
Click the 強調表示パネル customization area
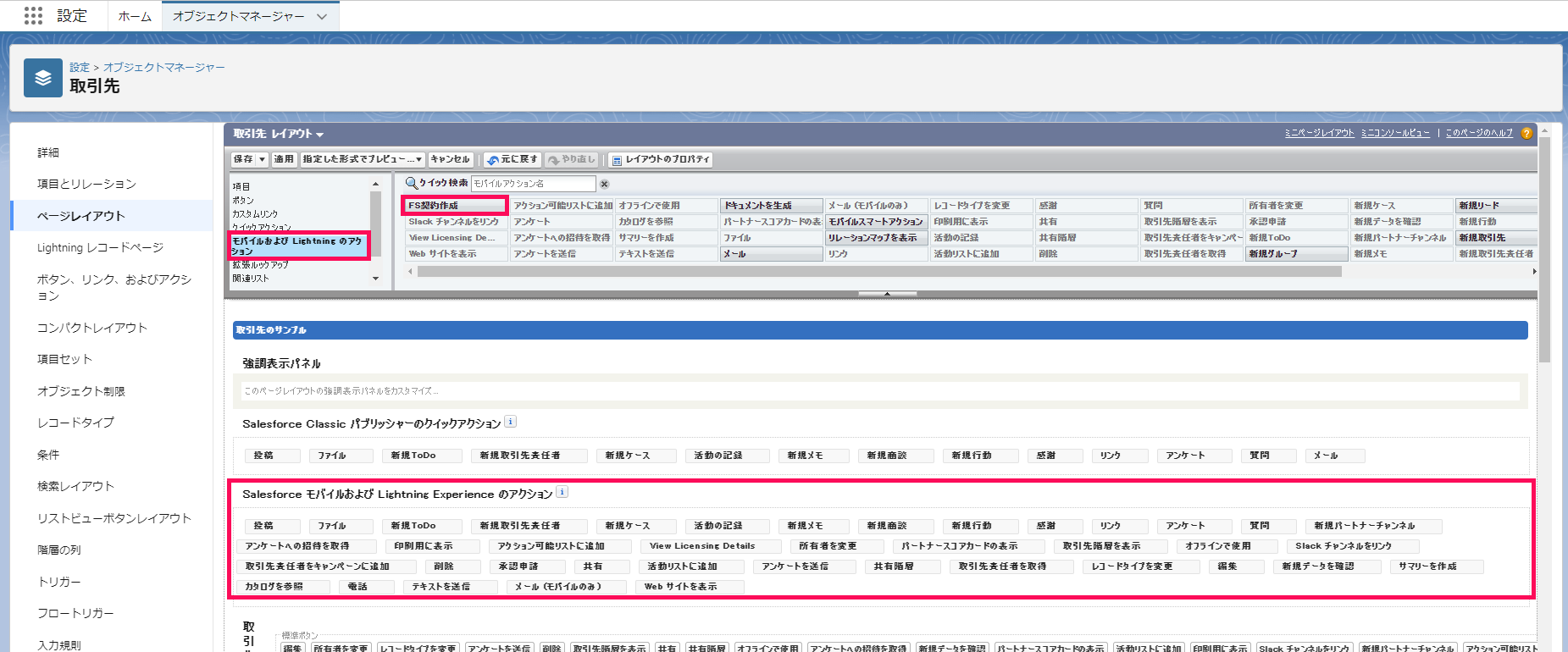coord(881,391)
